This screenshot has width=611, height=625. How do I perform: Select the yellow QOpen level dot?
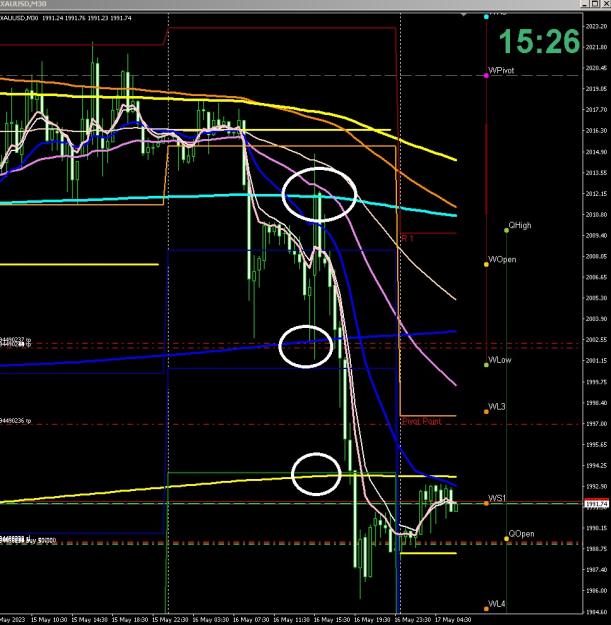pyautogui.click(x=506, y=539)
